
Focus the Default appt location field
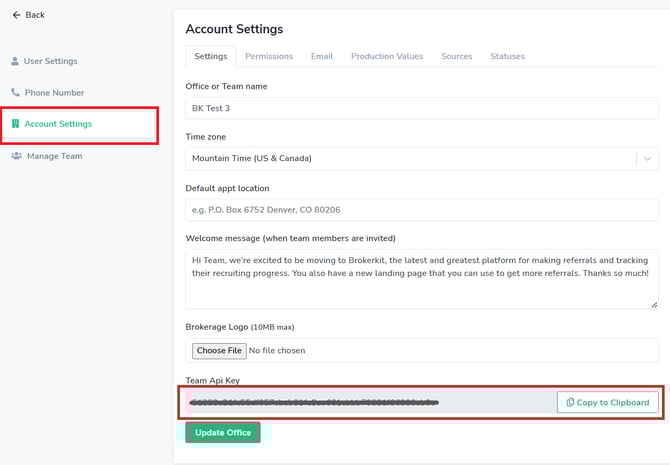[421, 210]
